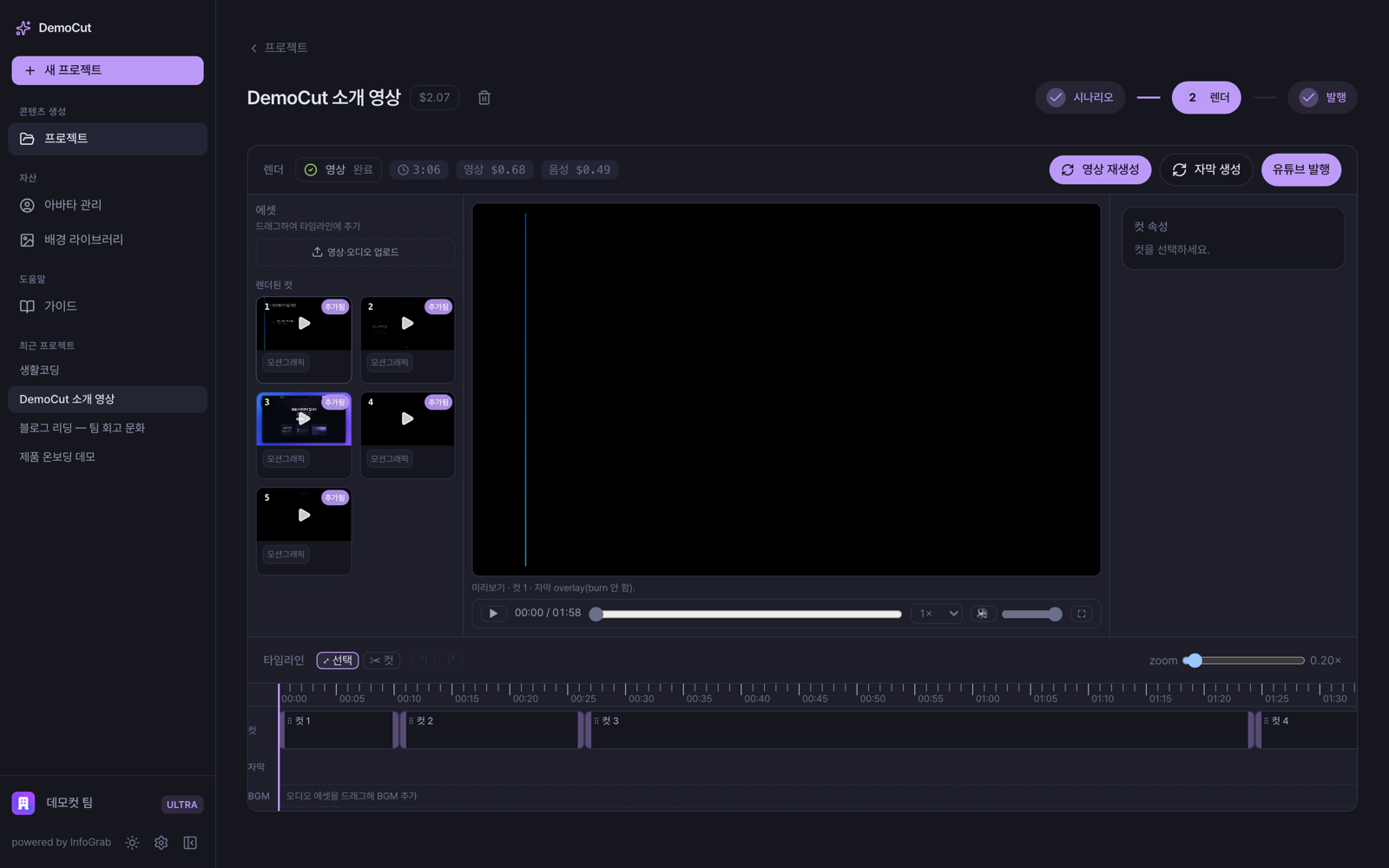Viewport: 1389px width, 868px height.
Task: Open recent project DemoCut 소개 영상
Action: [108, 399]
